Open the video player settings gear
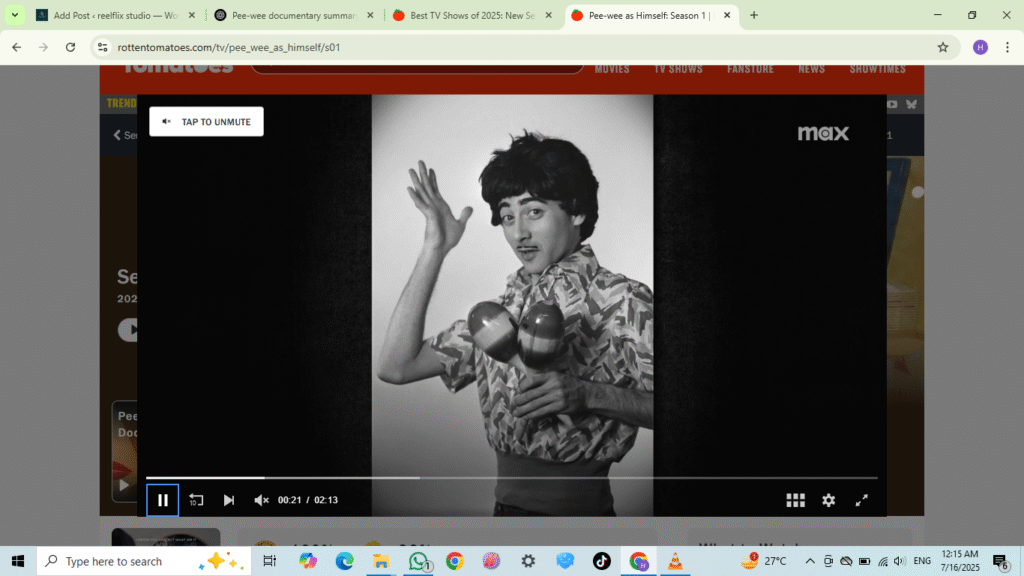This screenshot has height=576, width=1024. pyautogui.click(x=829, y=500)
